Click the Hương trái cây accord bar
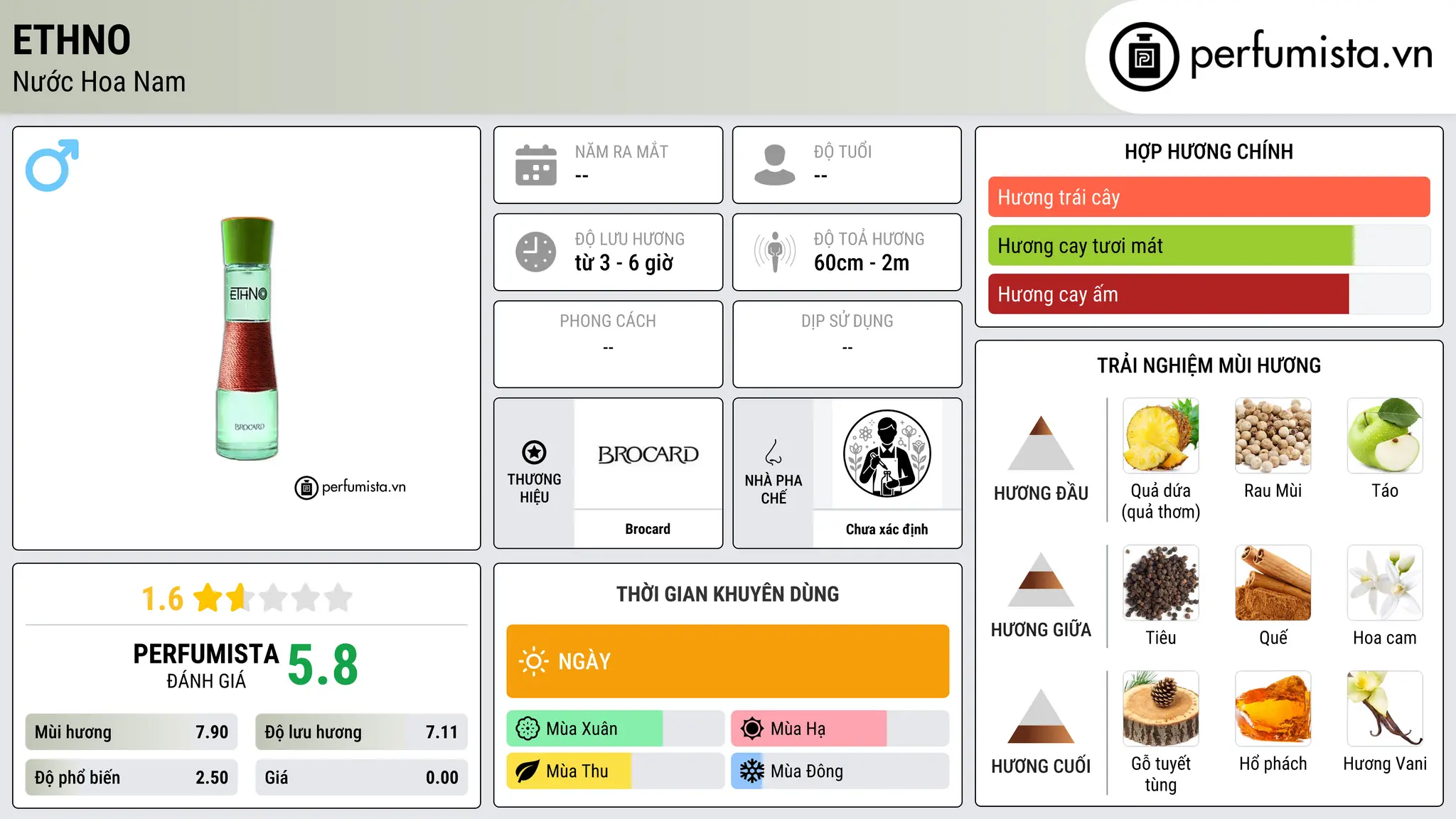This screenshot has height=819, width=1456. tap(1209, 197)
